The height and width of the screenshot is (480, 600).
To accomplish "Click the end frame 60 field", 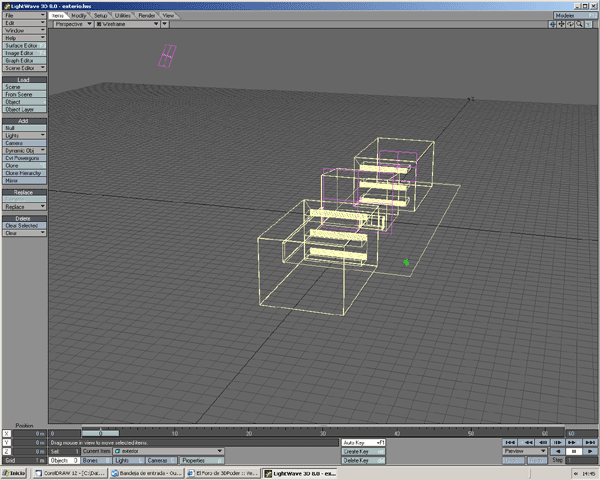I will (x=581, y=433).
